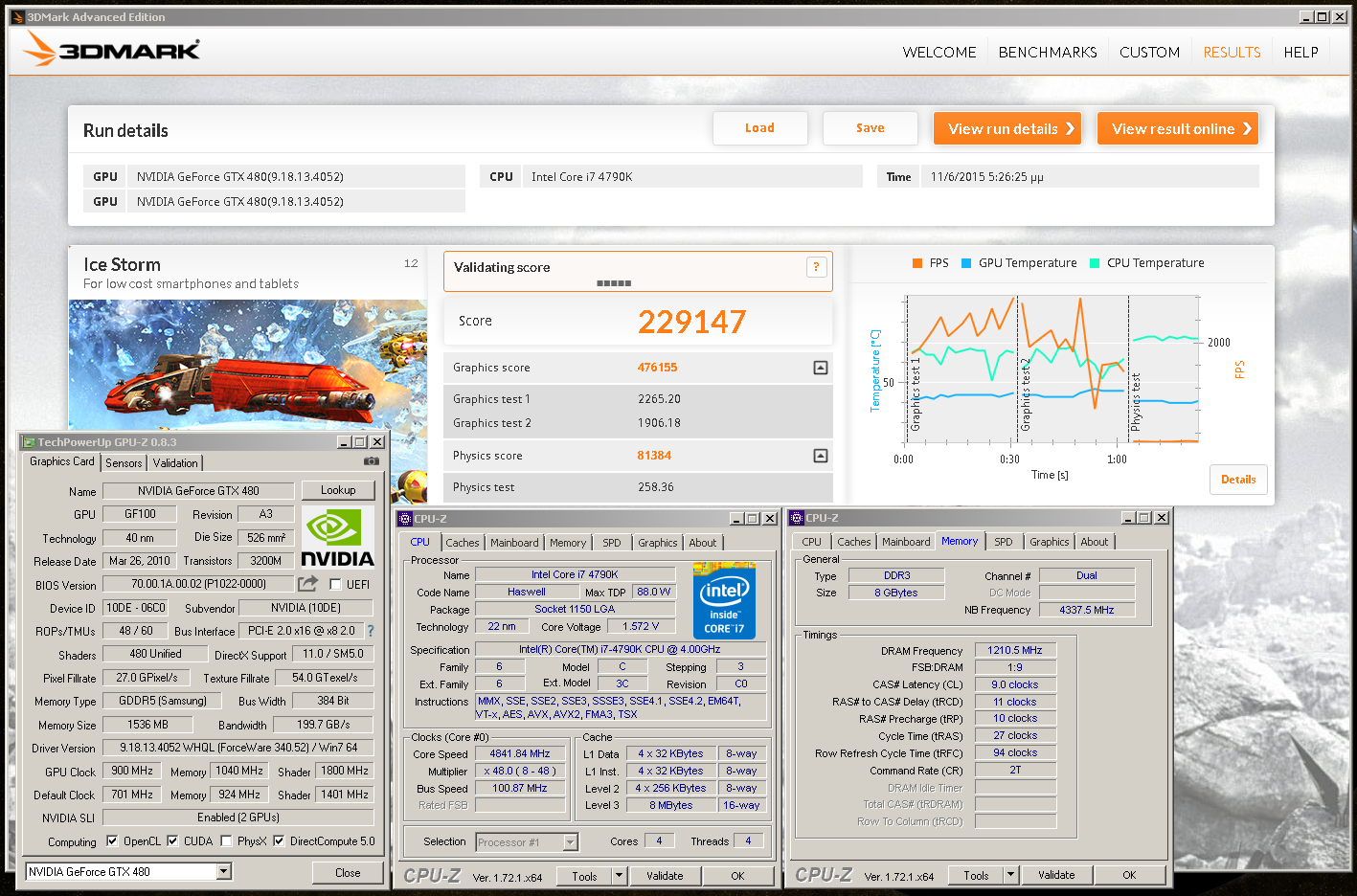Open the CUSTOM section
Viewport: 1357px width, 896px height.
tap(1149, 53)
